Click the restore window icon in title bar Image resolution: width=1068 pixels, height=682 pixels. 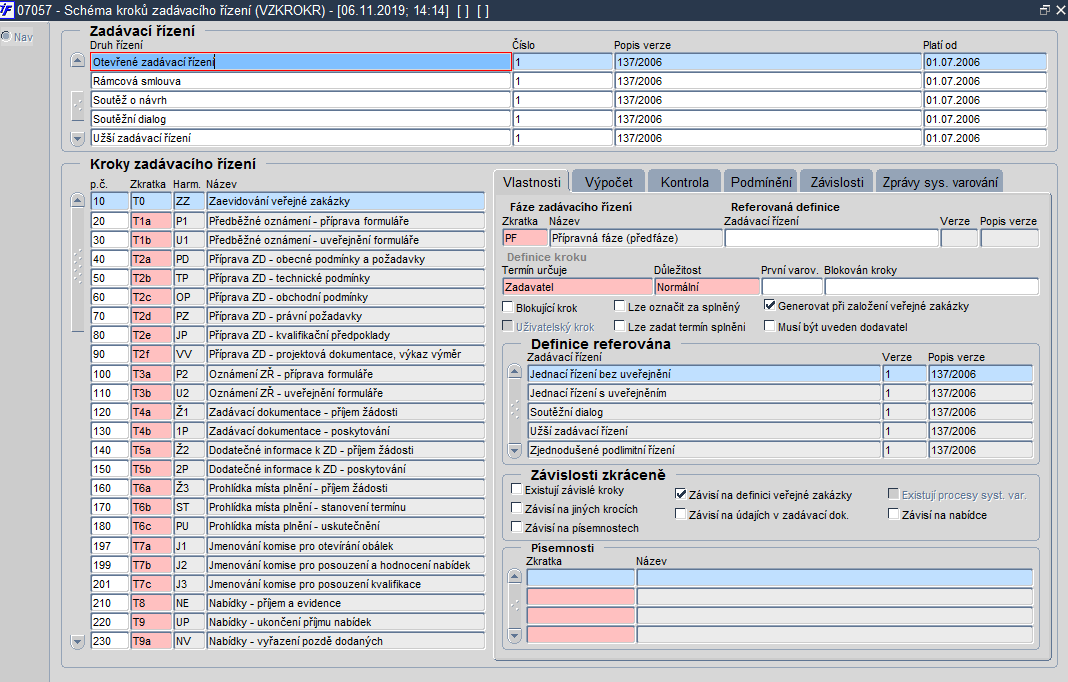tap(1045, 10)
